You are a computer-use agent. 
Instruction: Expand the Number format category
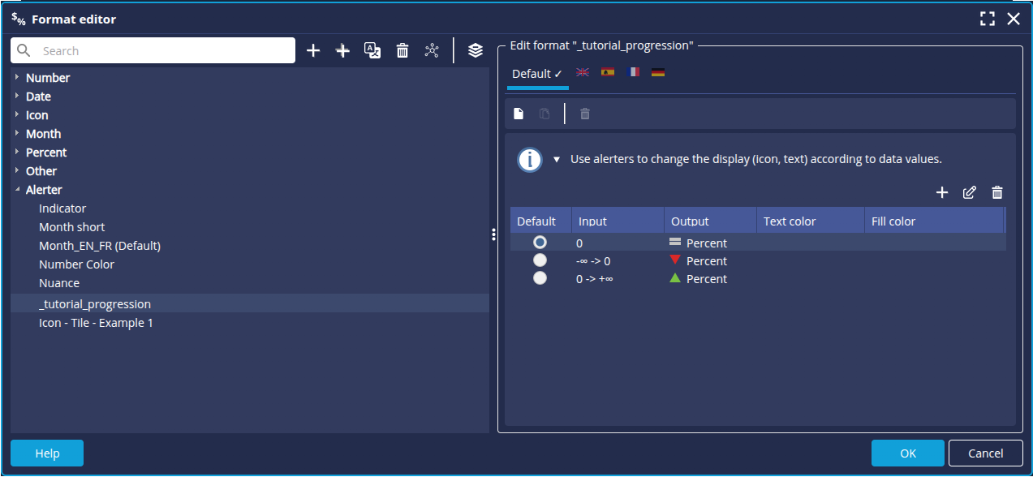17,78
